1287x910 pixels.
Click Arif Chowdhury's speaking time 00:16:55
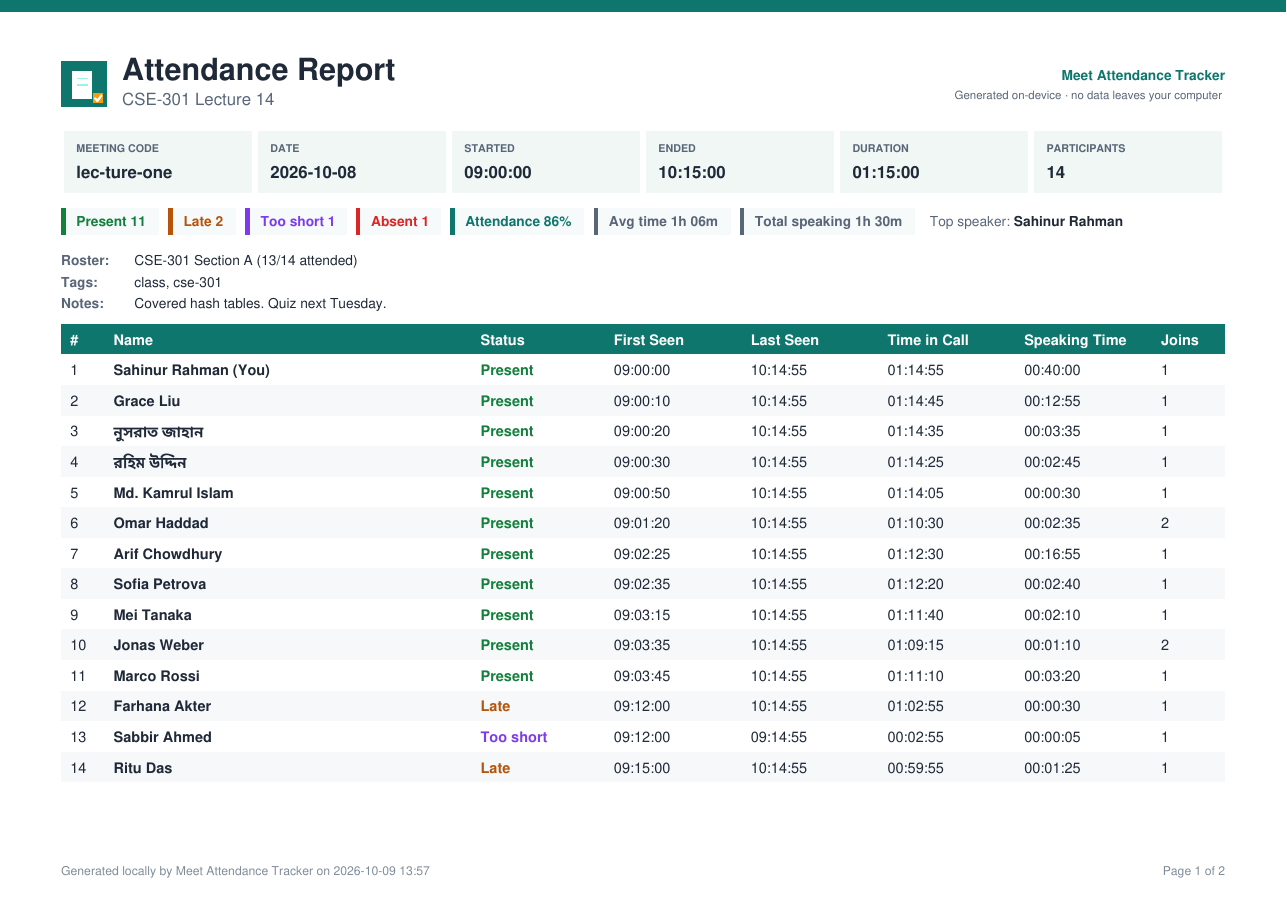click(1052, 554)
